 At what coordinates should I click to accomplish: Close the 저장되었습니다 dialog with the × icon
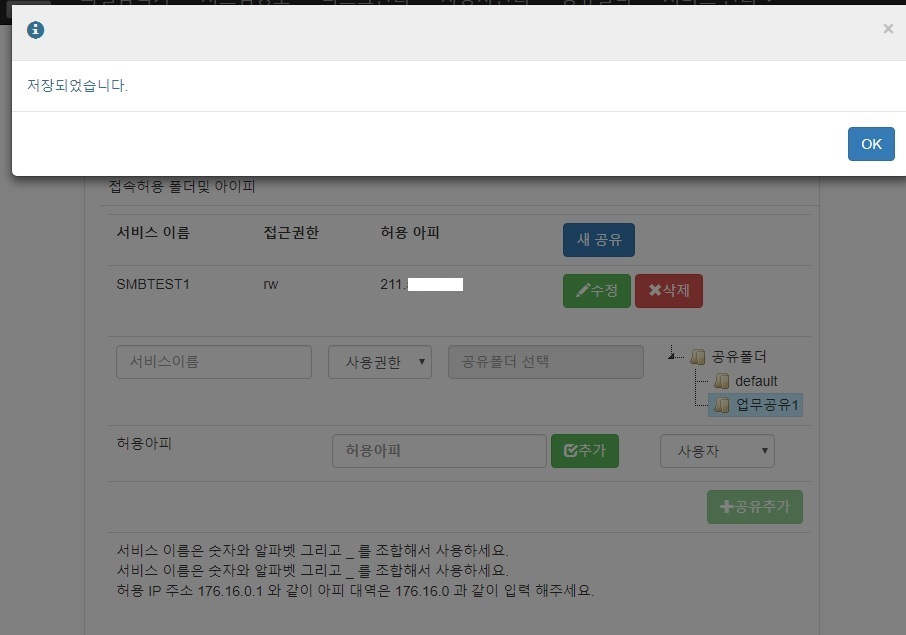click(887, 29)
